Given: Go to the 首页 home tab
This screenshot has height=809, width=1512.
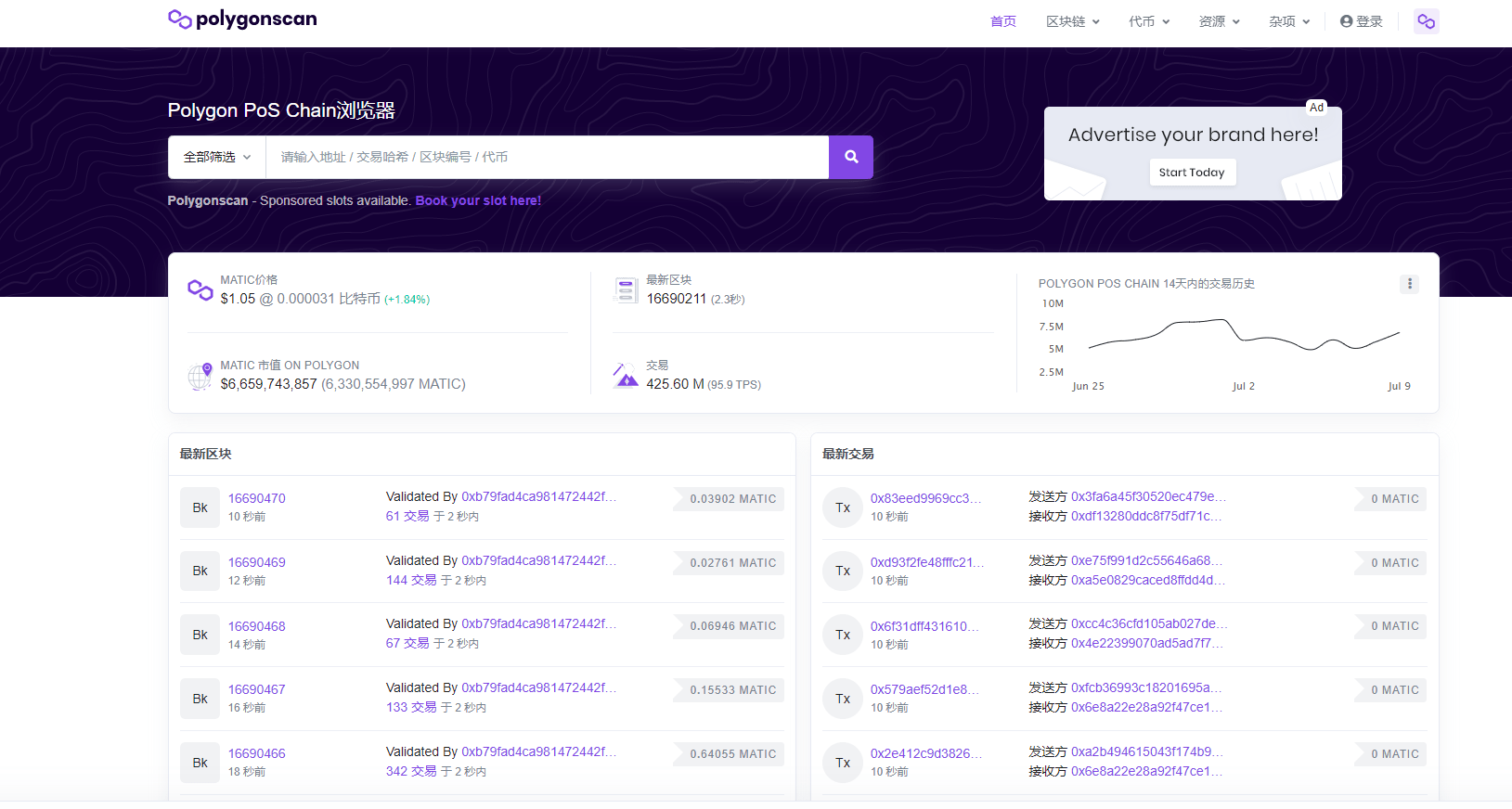Looking at the screenshot, I should [x=1003, y=21].
